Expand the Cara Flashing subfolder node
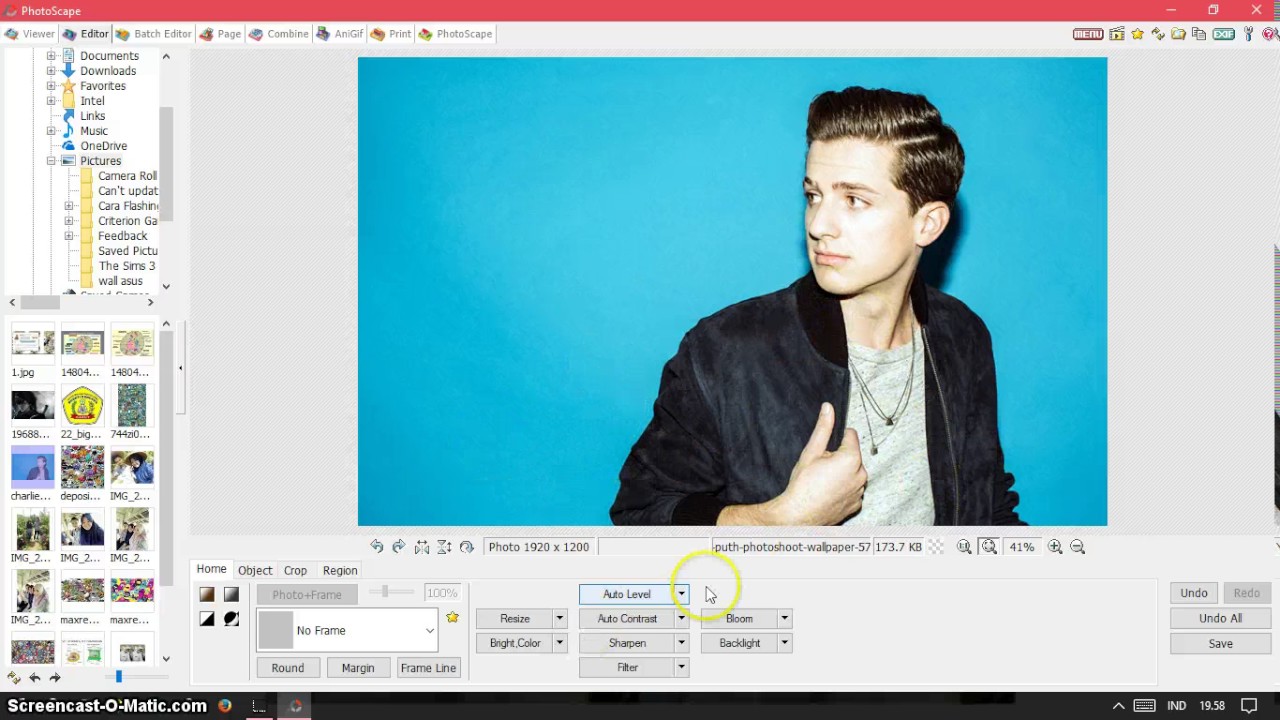The width and height of the screenshot is (1280, 720). (x=69, y=206)
